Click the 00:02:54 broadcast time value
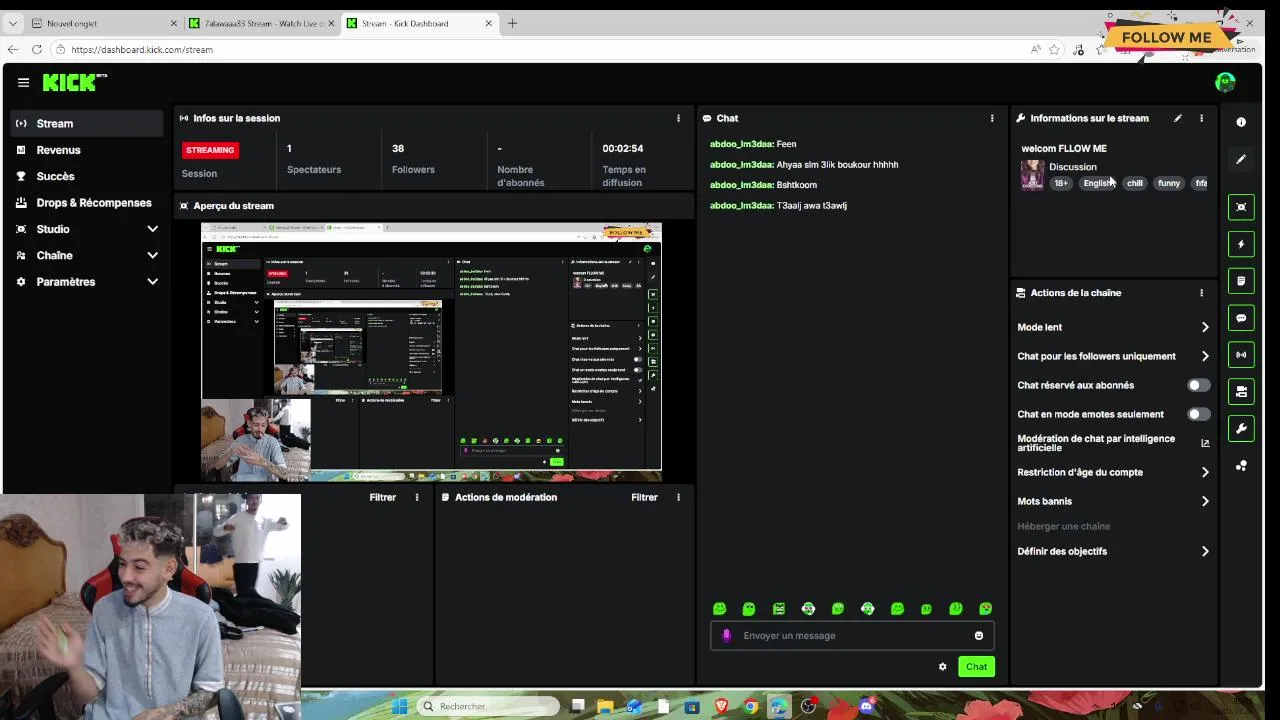 [622, 148]
